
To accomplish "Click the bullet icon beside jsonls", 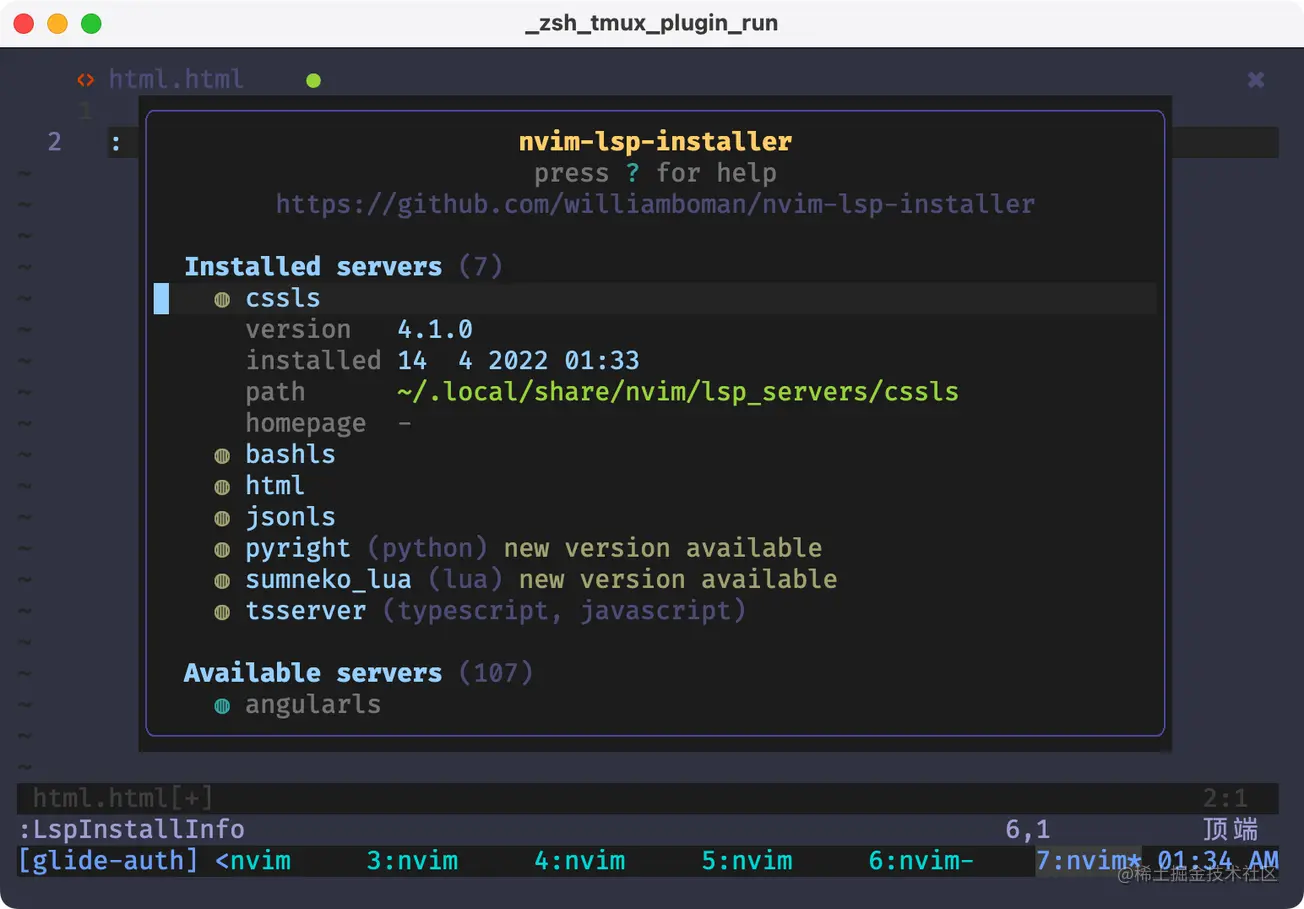I will pos(222,518).
